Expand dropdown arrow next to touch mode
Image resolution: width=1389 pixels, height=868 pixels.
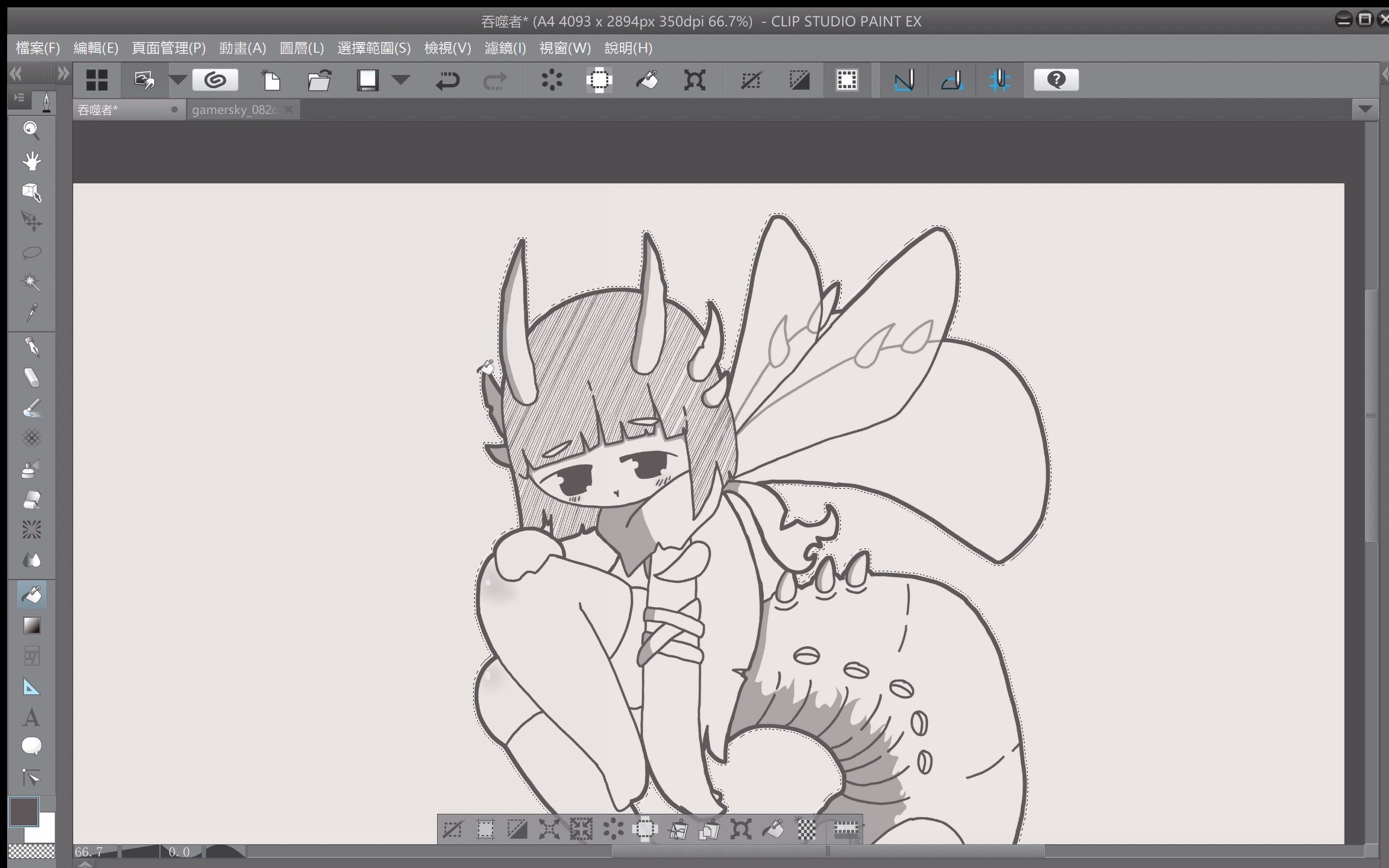178,80
